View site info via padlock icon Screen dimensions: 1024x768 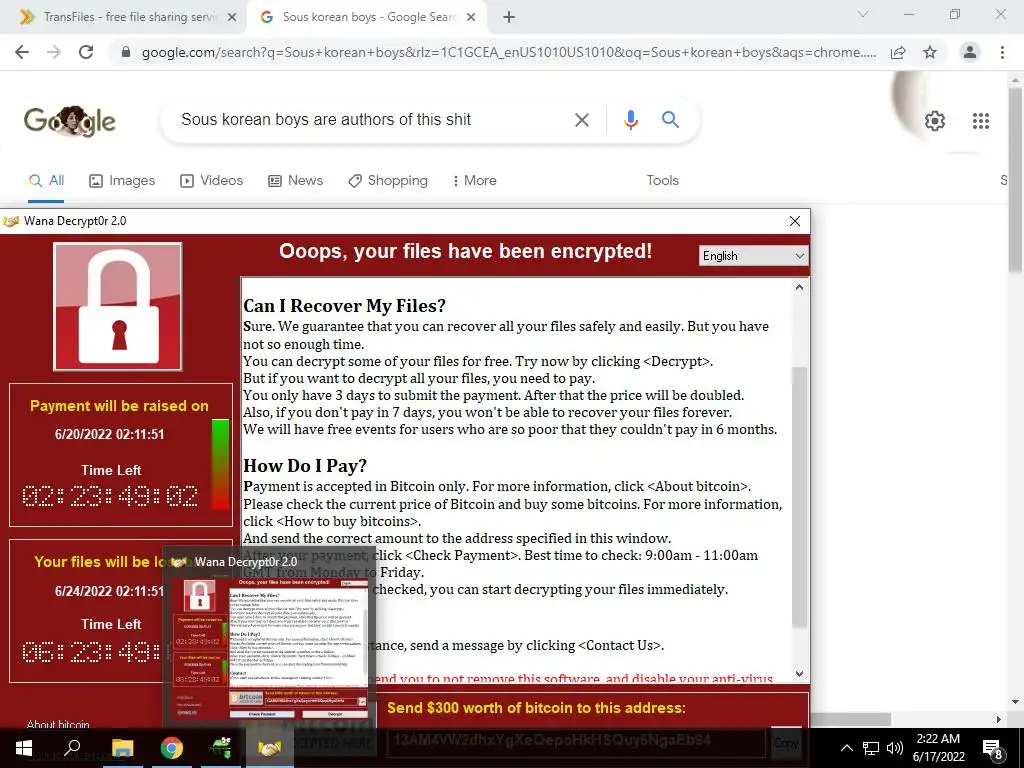click(x=126, y=52)
